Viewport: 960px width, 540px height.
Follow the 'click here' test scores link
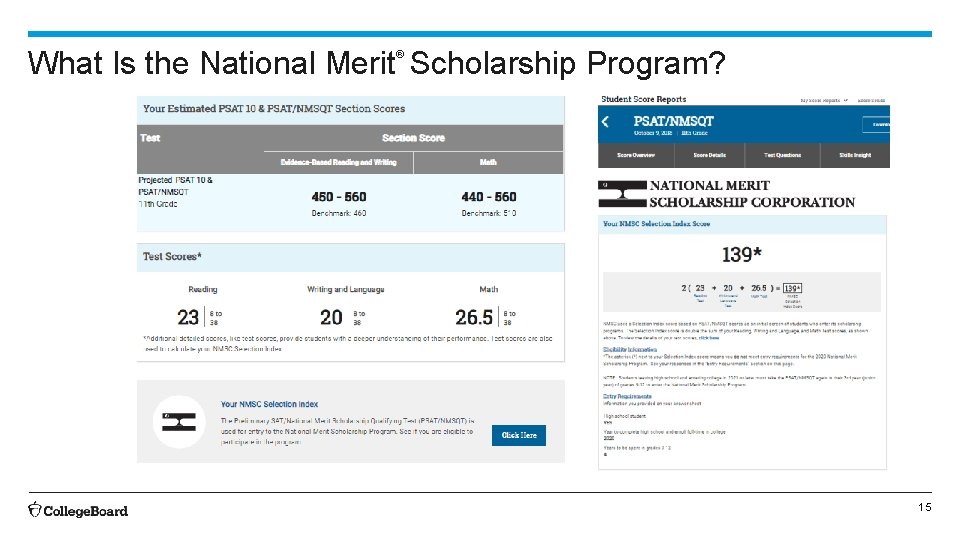(708, 338)
